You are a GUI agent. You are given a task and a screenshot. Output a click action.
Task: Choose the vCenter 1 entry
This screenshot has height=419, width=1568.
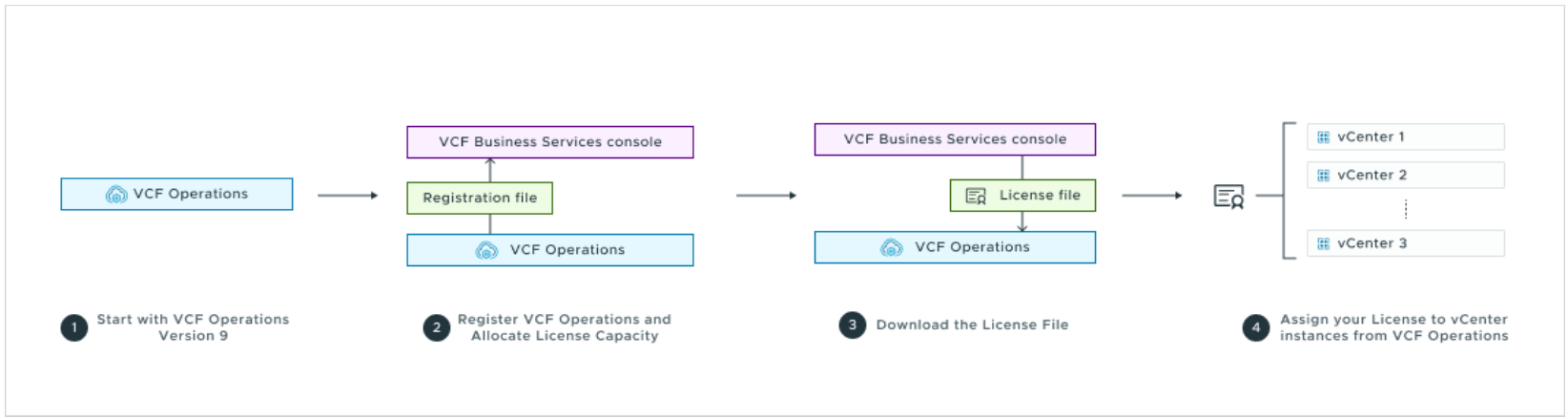pyautogui.click(x=1405, y=137)
